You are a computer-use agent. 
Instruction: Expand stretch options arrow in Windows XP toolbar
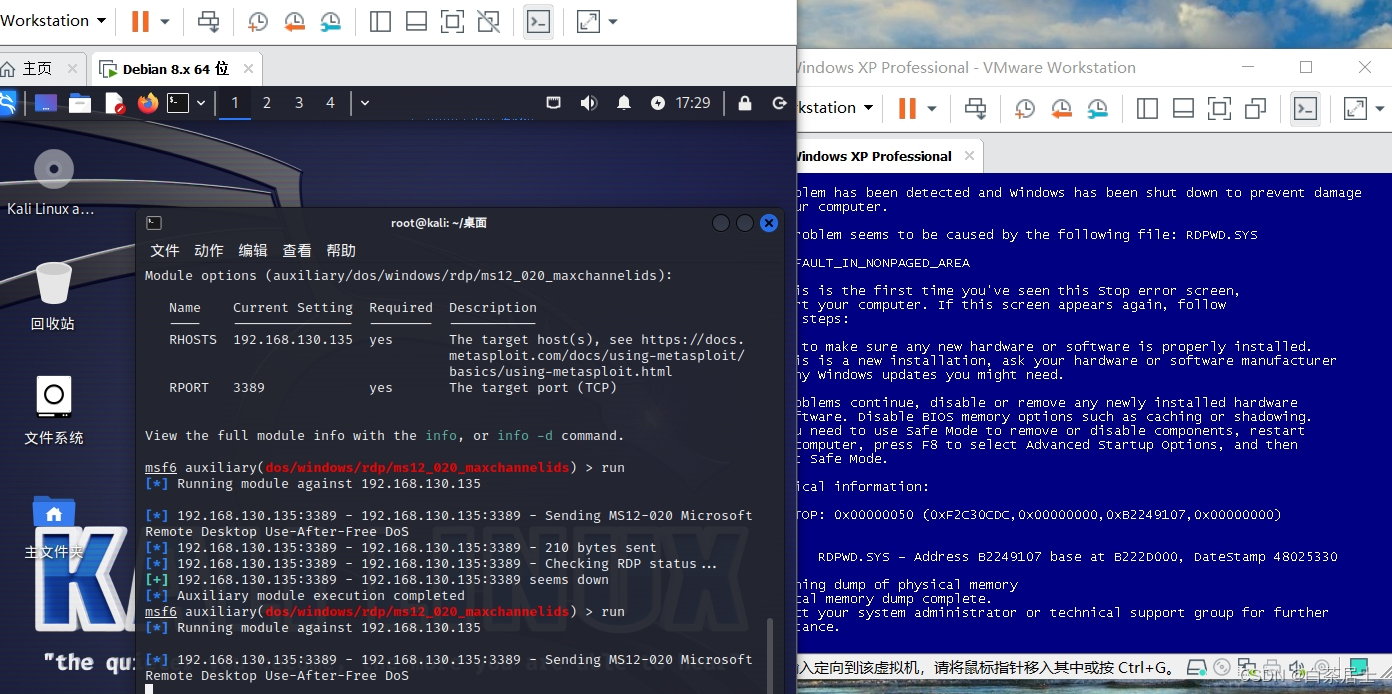pyautogui.click(x=1380, y=108)
